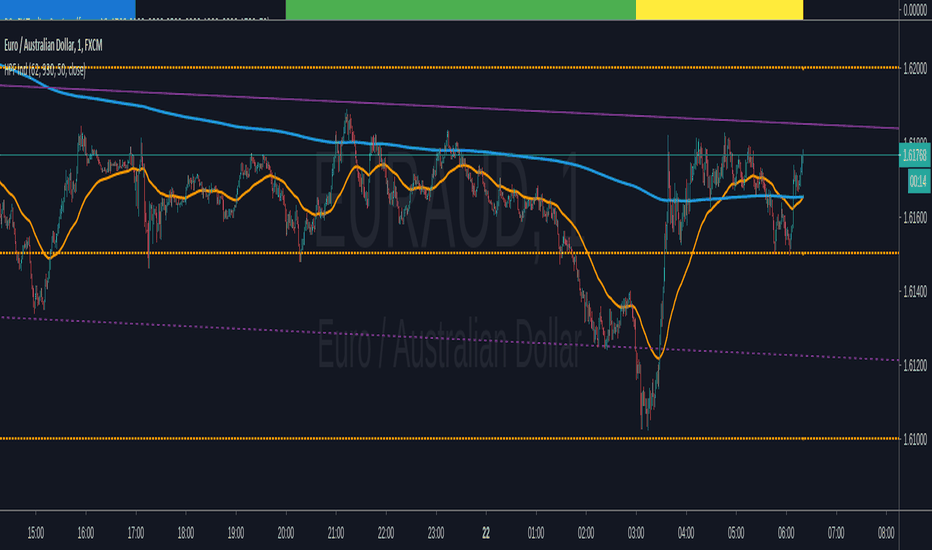Screen dimensions: 932x550
Task: Click the 03:00 time axis label
Action: click(x=636, y=533)
